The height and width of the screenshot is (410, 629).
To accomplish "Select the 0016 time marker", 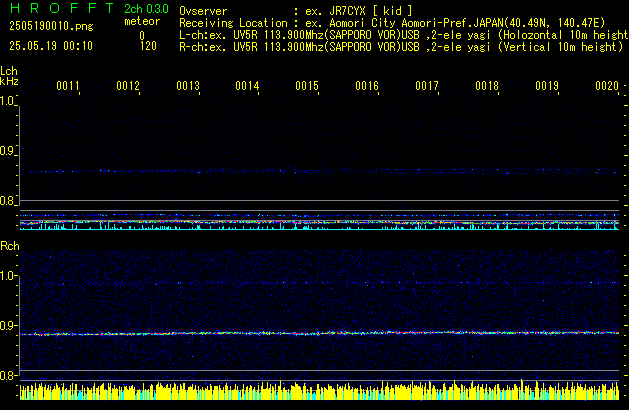I will (367, 86).
